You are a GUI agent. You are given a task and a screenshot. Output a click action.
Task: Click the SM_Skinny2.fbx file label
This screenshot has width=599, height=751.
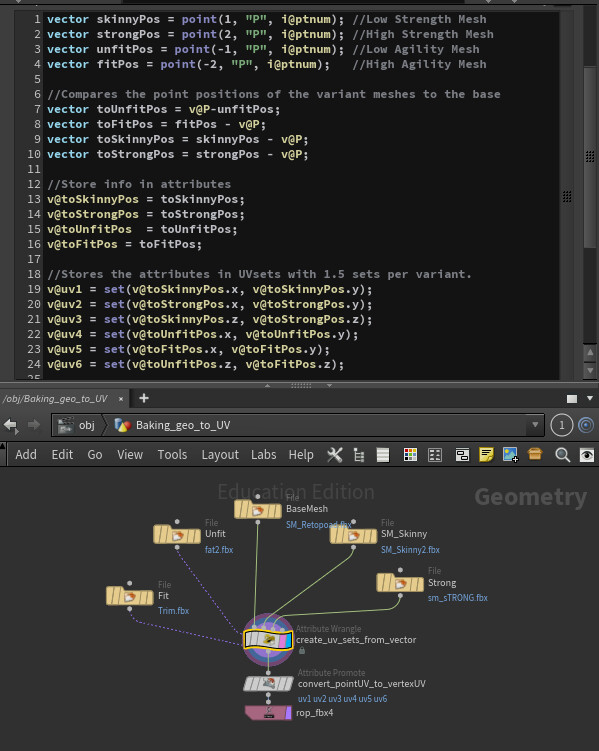410,549
